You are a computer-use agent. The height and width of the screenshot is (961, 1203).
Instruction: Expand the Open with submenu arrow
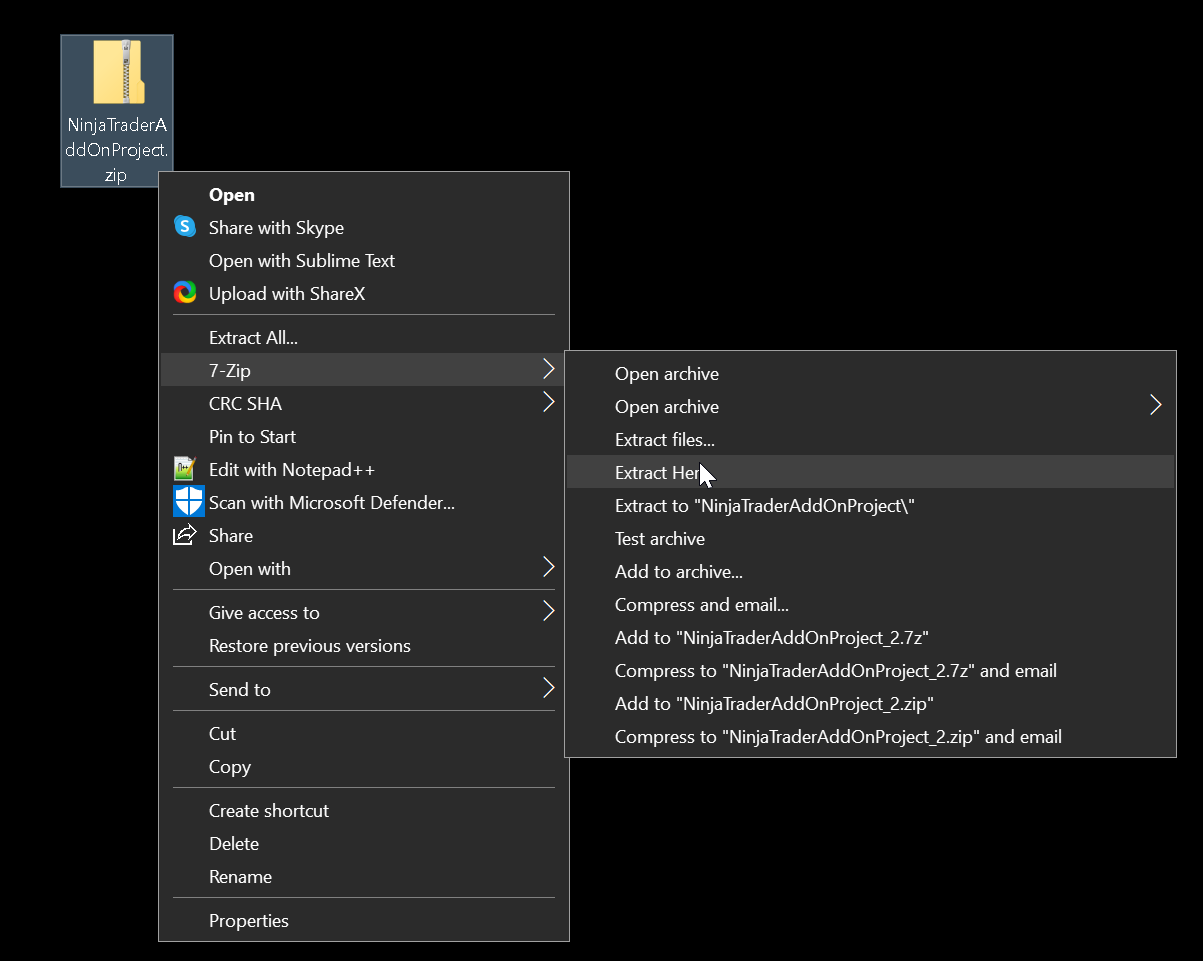[548, 568]
